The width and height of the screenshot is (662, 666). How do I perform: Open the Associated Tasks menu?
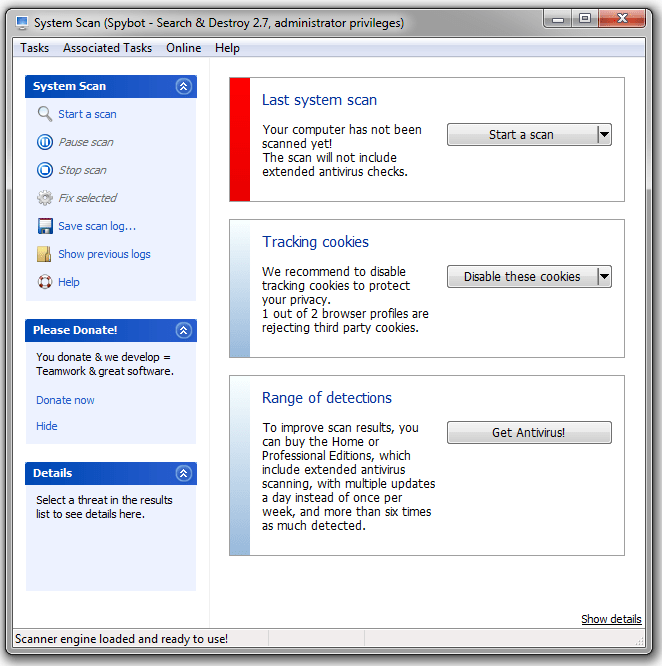[x=108, y=48]
